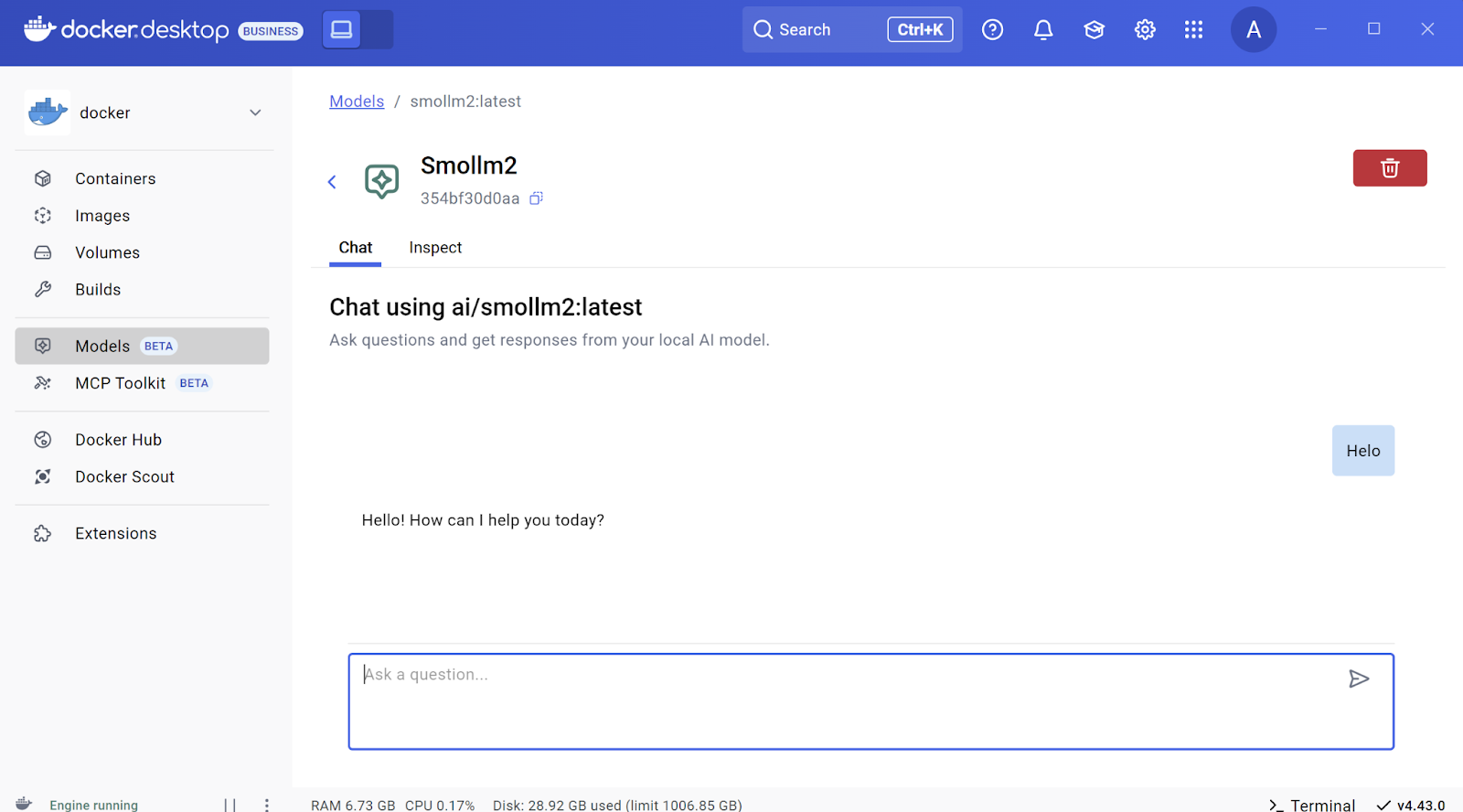Click the CPU 0.17% status
1463x812 pixels.
click(x=440, y=805)
